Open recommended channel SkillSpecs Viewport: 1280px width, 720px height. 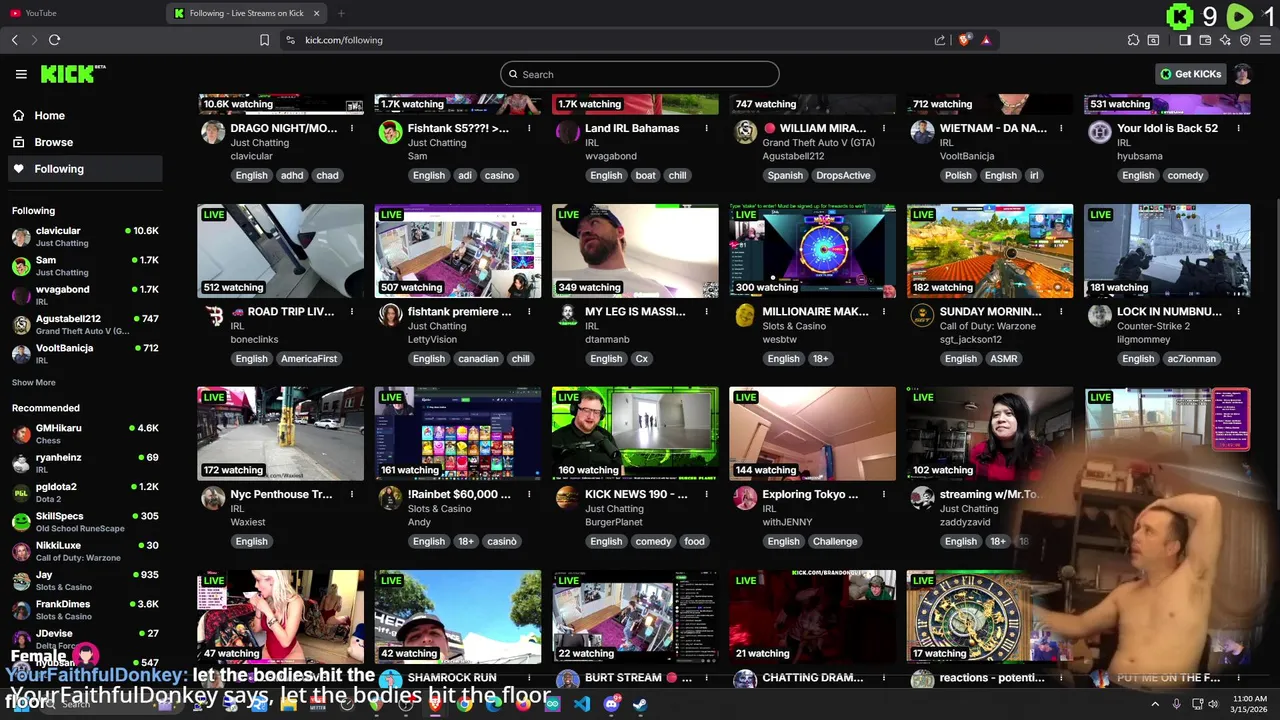coord(85,522)
